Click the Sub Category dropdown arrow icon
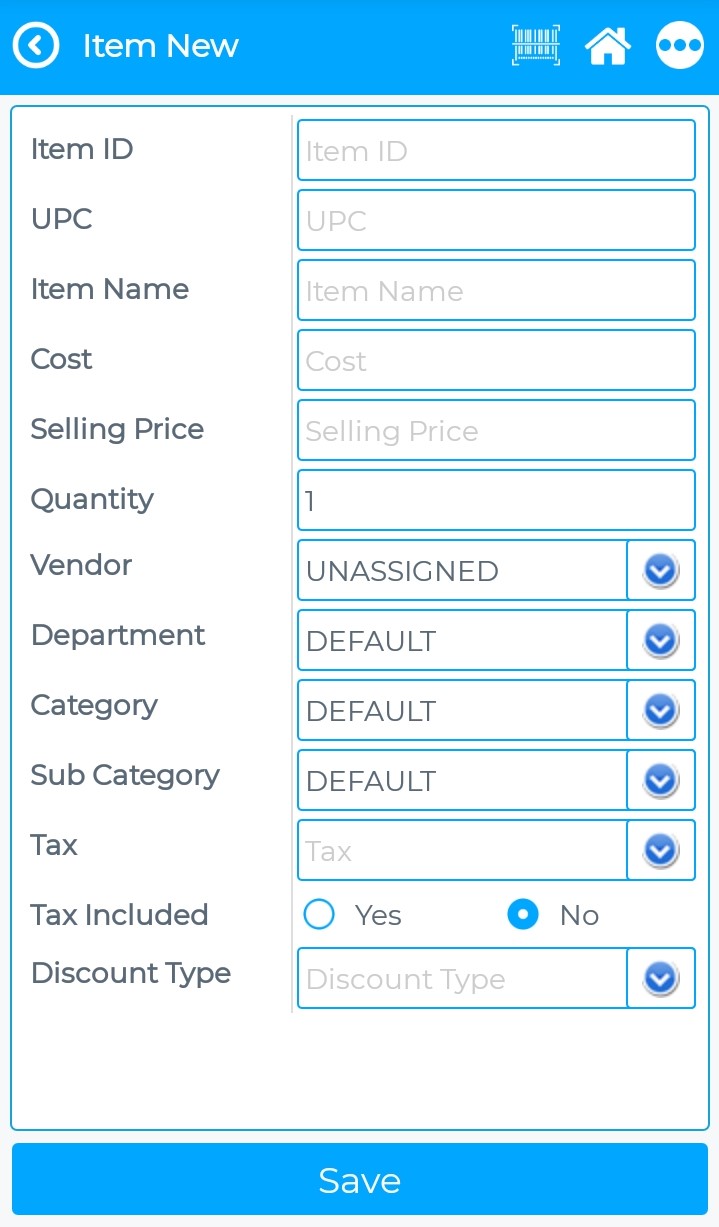 click(661, 781)
